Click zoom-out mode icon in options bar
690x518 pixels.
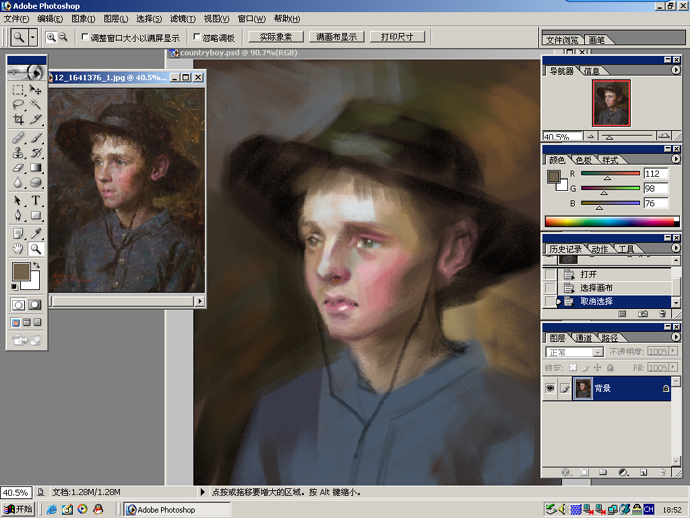[63, 37]
